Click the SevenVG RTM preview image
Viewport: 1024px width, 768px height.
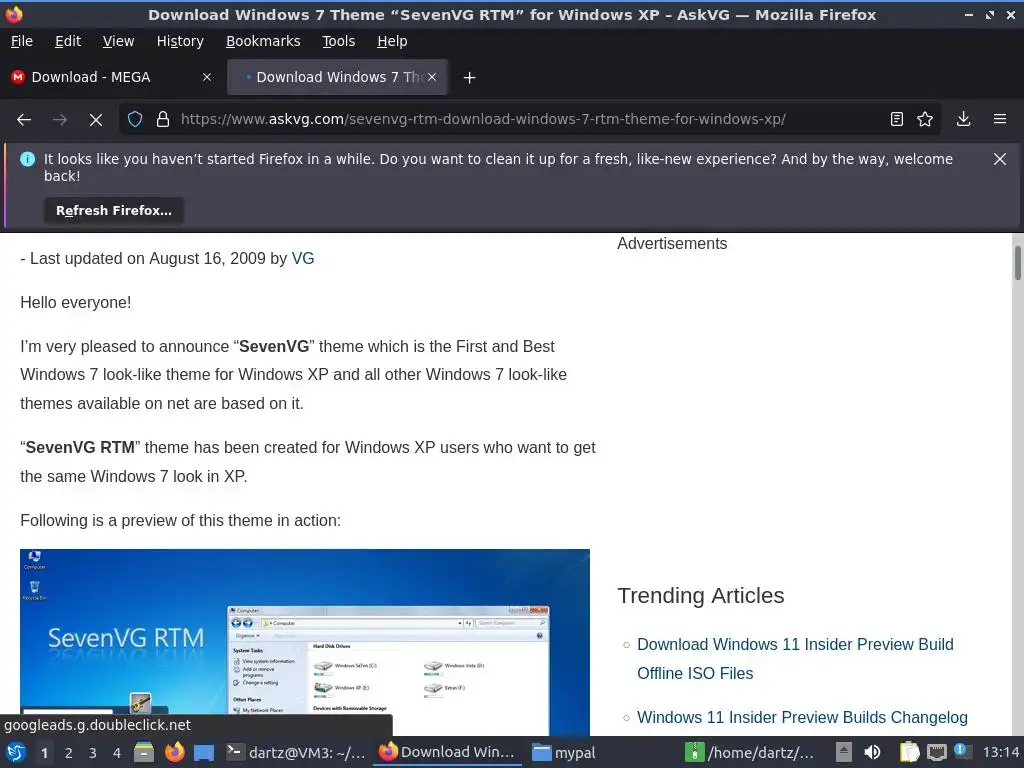click(305, 642)
